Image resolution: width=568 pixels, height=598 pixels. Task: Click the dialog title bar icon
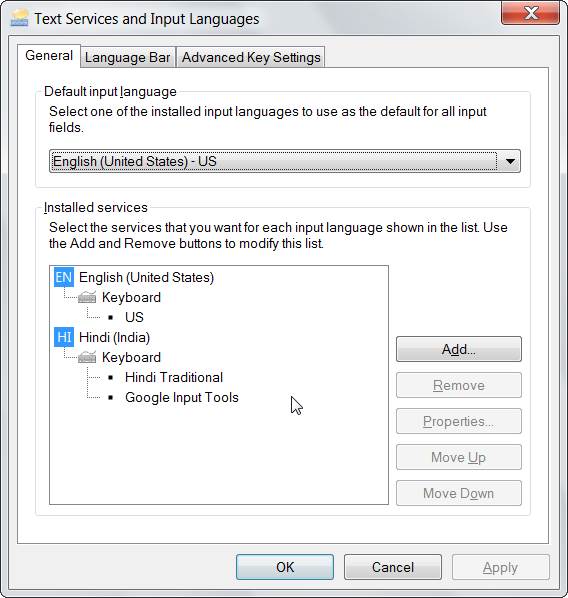click(x=19, y=18)
